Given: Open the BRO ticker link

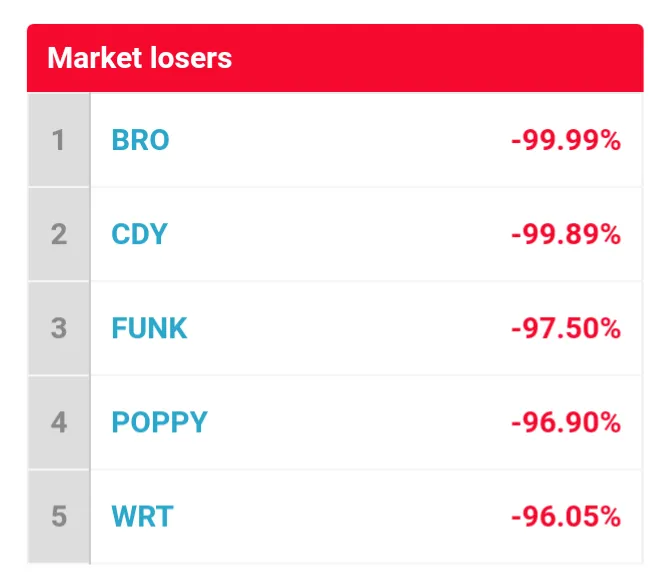Looking at the screenshot, I should (x=140, y=140).
